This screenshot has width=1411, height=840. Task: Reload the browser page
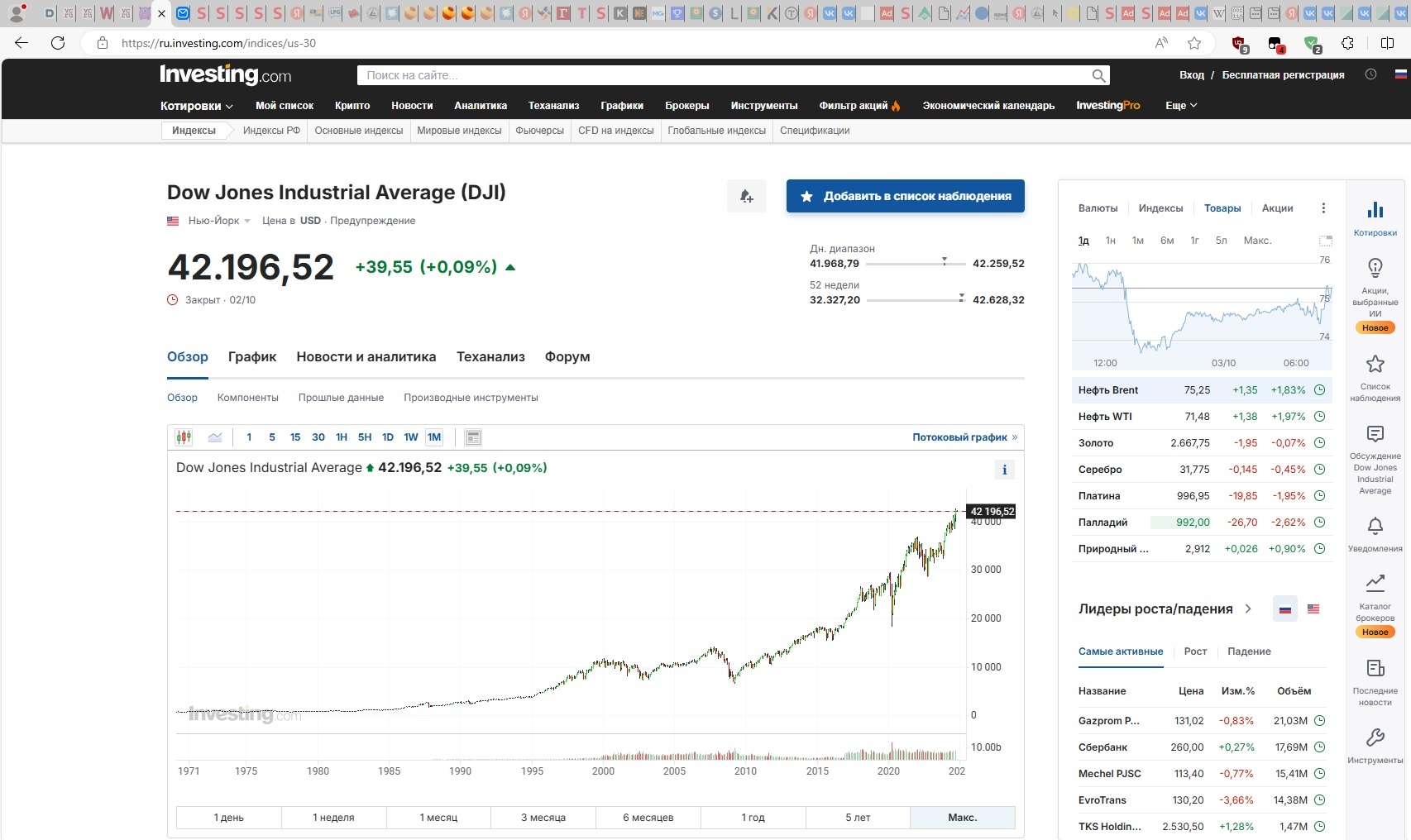point(58,43)
